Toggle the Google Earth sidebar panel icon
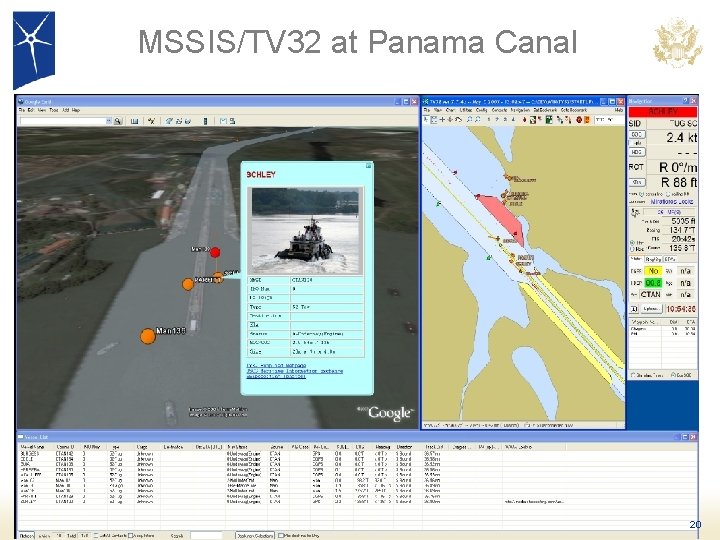Screen dimensions: 720x540 [135, 121]
